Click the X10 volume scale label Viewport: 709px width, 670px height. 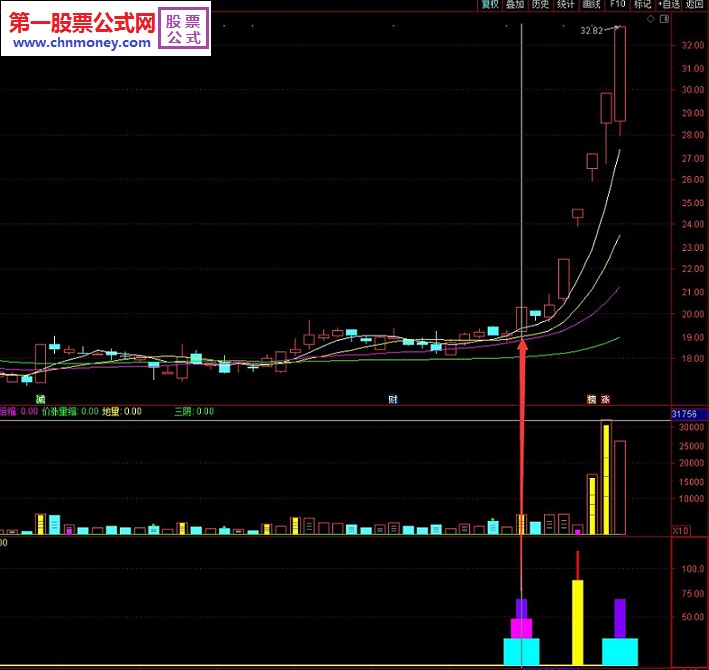click(681, 531)
